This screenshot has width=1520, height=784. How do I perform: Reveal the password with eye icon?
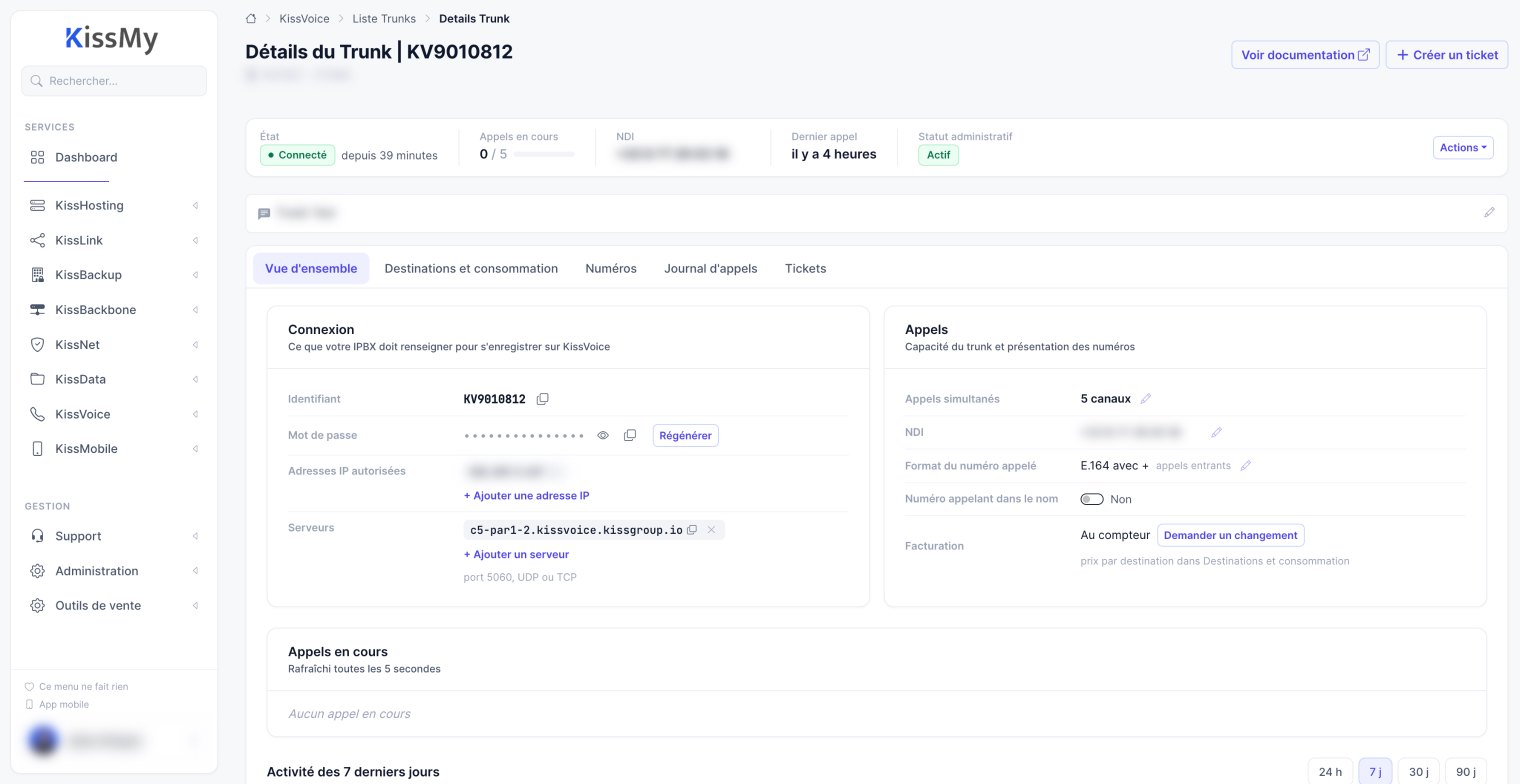[603, 435]
